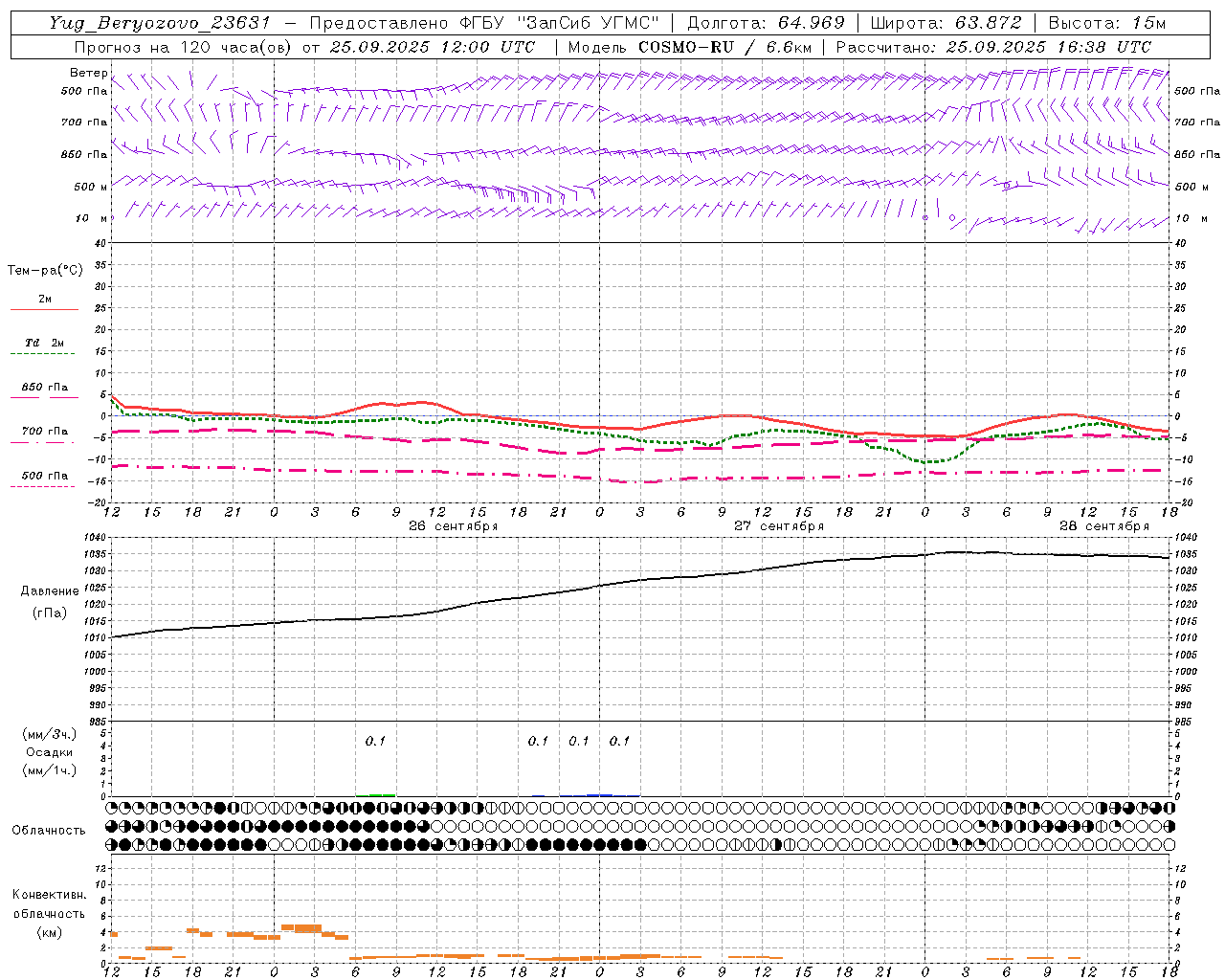The height and width of the screenshot is (980, 1225).
Task: Select forecast text Прогноз на 120 часа(ов)
Action: (184, 47)
